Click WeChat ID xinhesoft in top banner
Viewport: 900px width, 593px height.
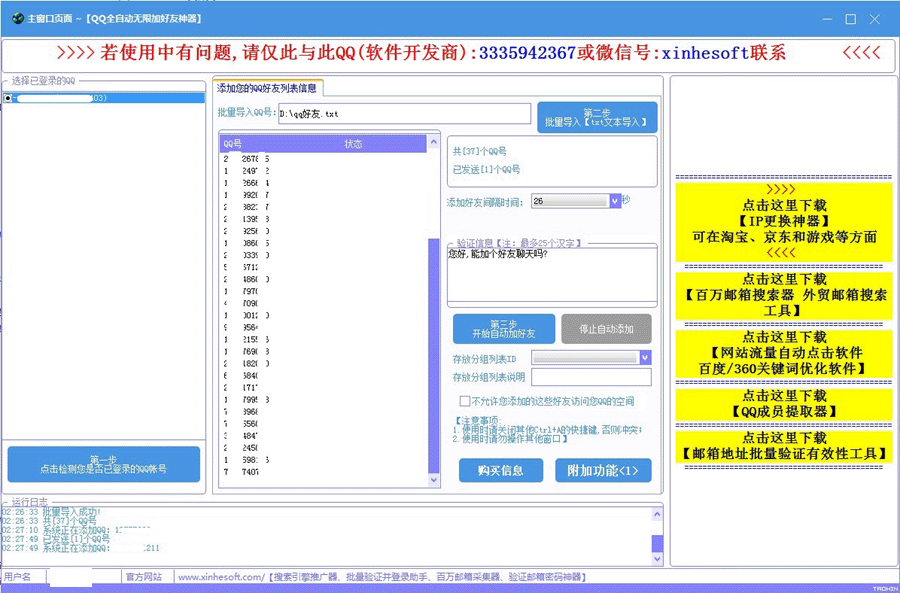pos(705,53)
